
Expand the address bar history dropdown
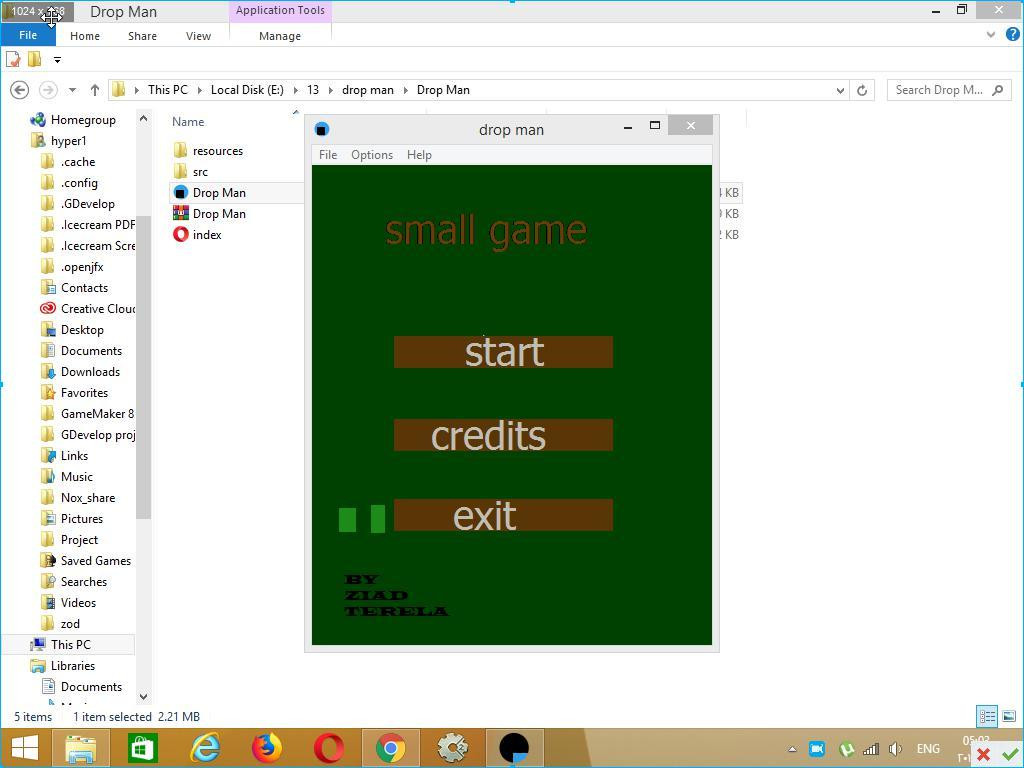[x=840, y=90]
